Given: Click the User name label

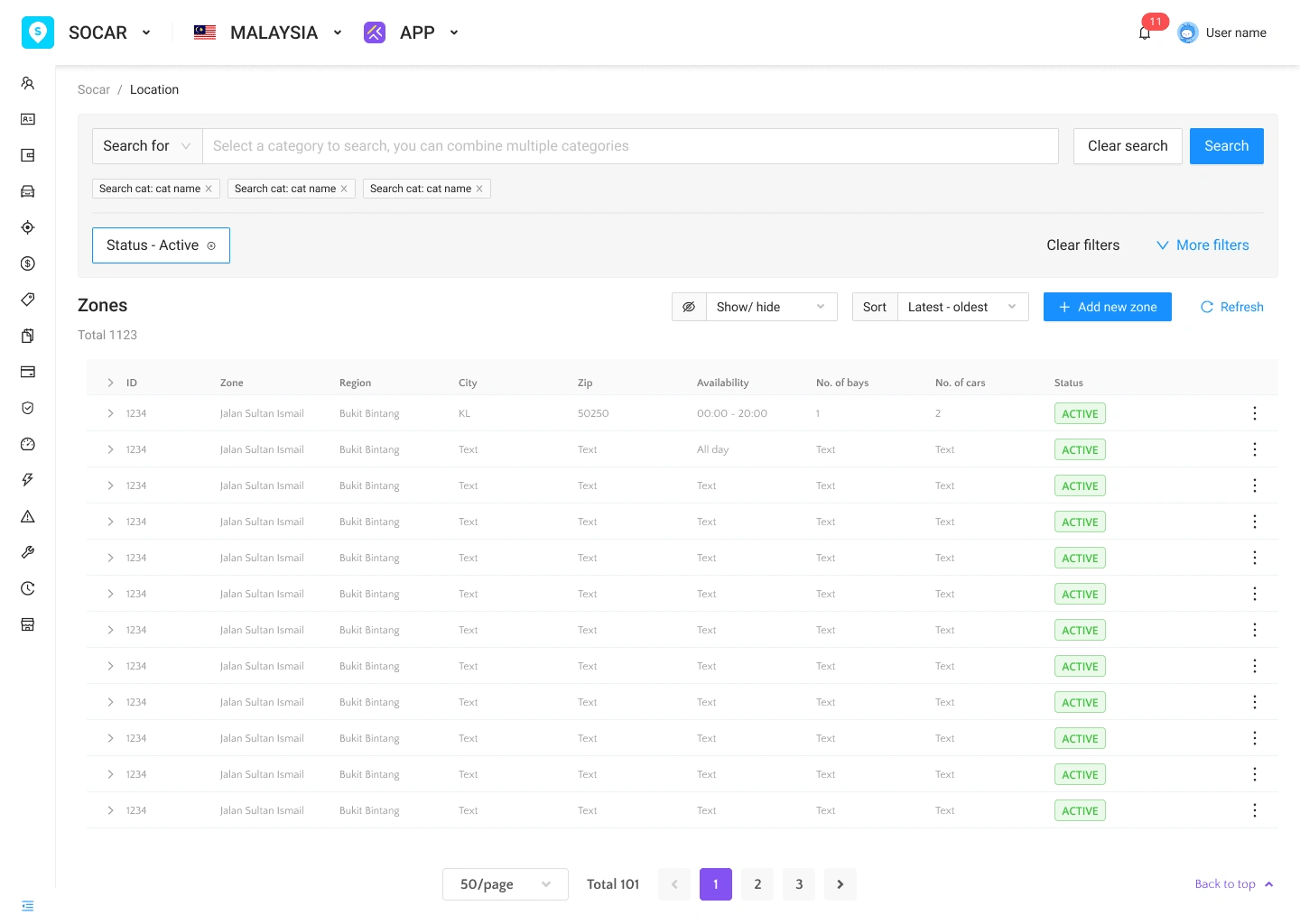Looking at the screenshot, I should (x=1236, y=32).
